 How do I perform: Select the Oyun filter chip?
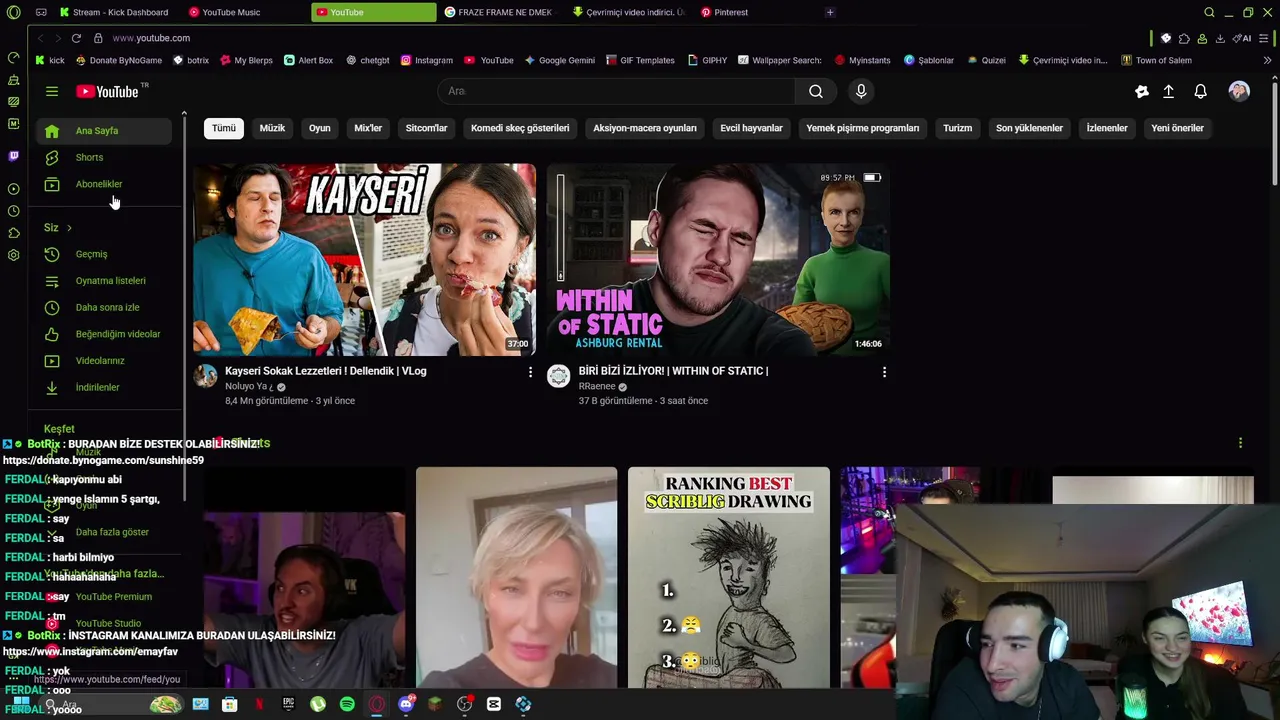(x=320, y=128)
